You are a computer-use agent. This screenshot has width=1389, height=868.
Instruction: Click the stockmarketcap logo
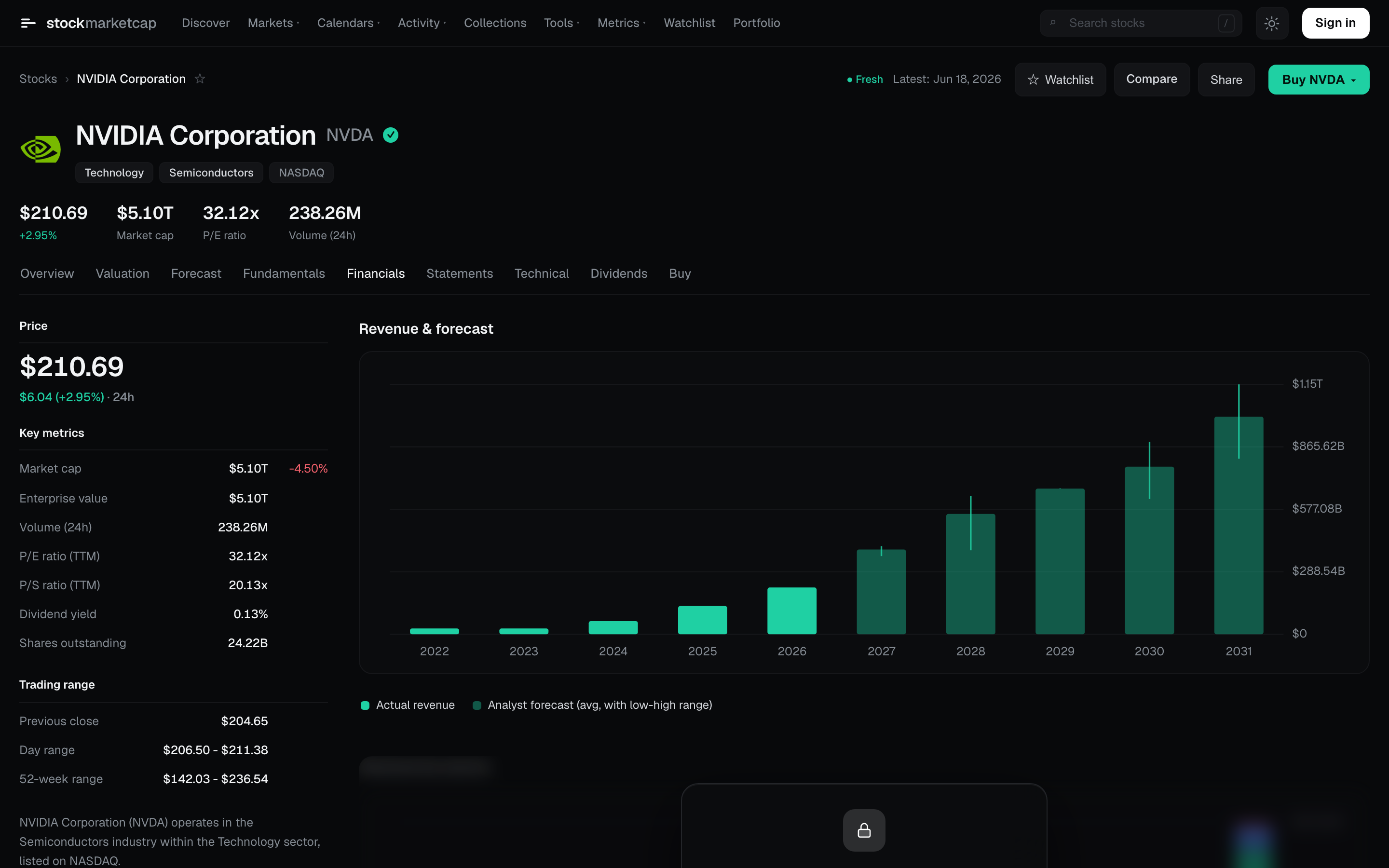101,23
